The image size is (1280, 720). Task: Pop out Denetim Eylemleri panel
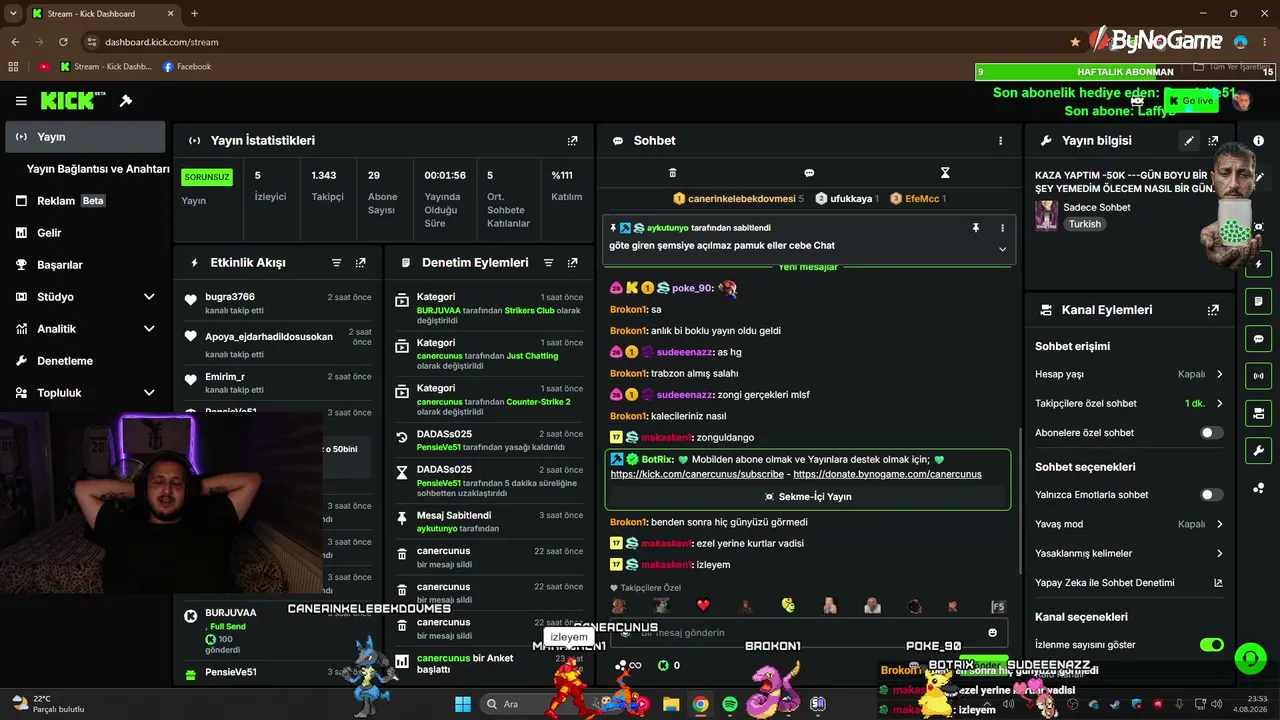pyautogui.click(x=572, y=263)
